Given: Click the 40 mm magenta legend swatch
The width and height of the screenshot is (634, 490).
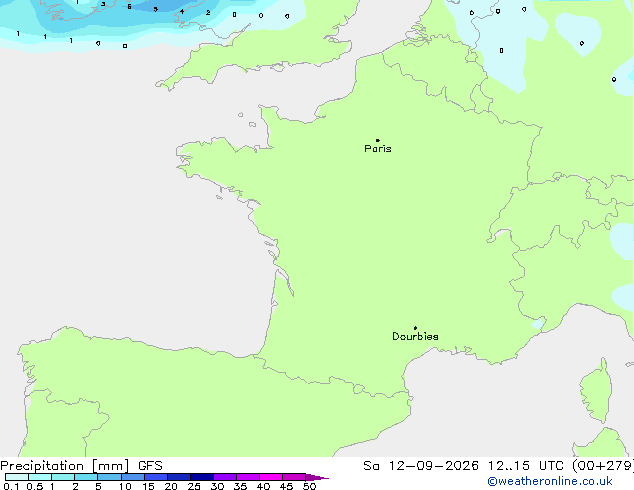Looking at the screenshot, I should pyautogui.click(x=271, y=477).
